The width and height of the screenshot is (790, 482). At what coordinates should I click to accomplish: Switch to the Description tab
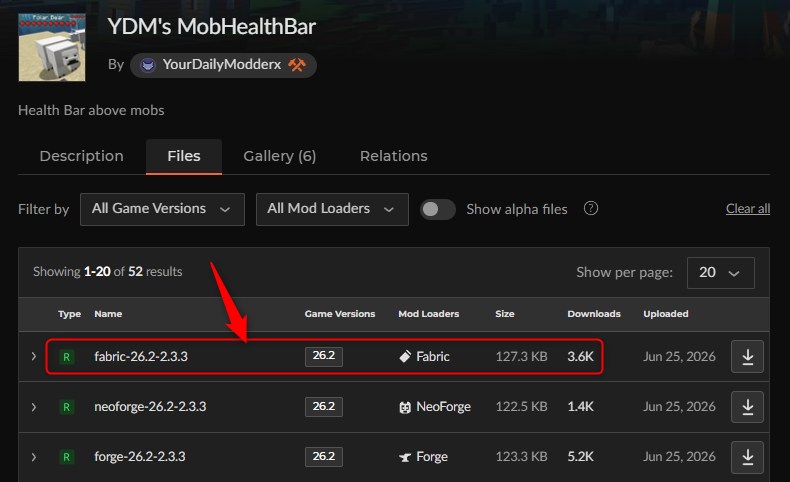[x=82, y=156]
